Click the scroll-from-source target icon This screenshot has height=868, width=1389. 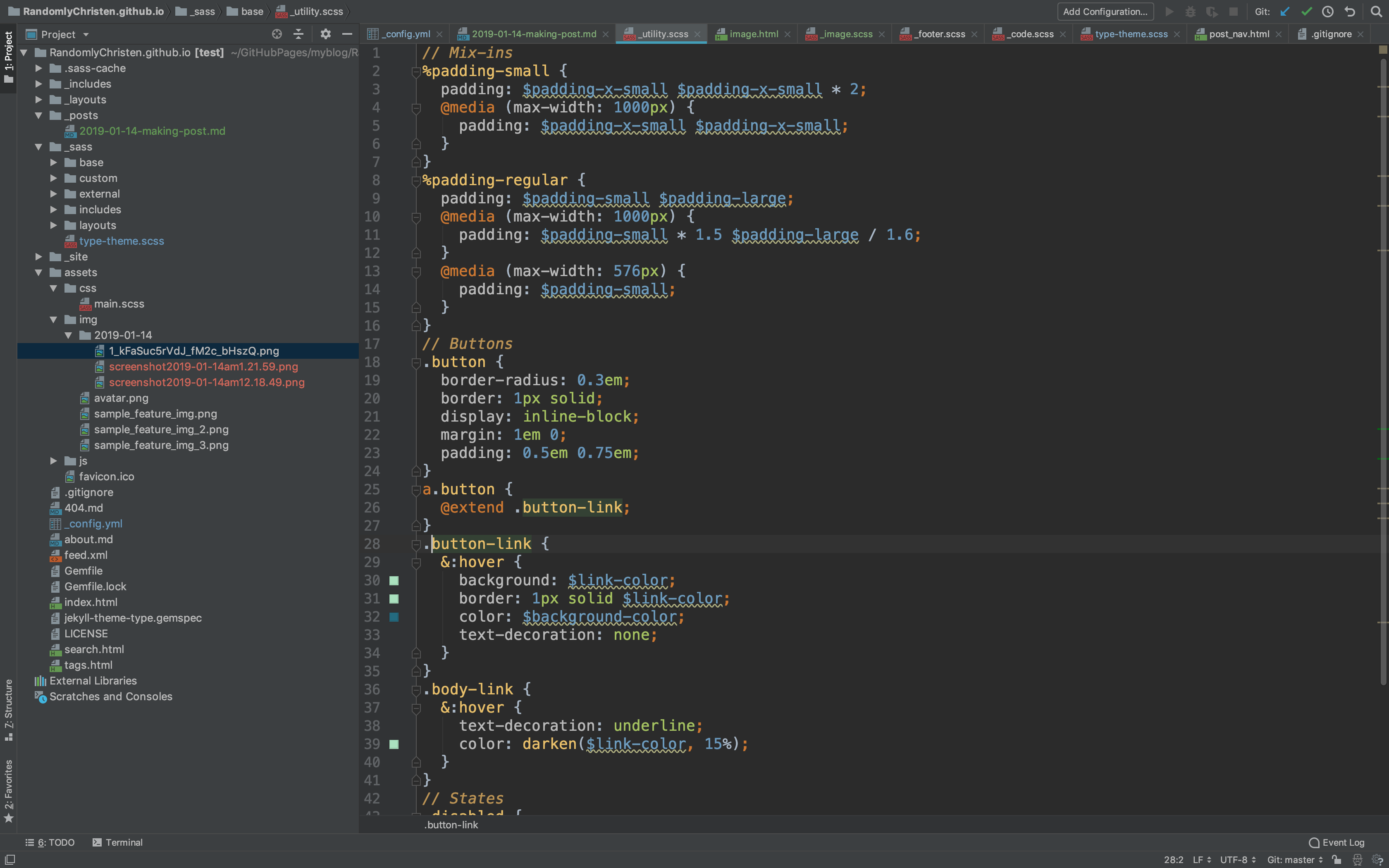tap(277, 34)
